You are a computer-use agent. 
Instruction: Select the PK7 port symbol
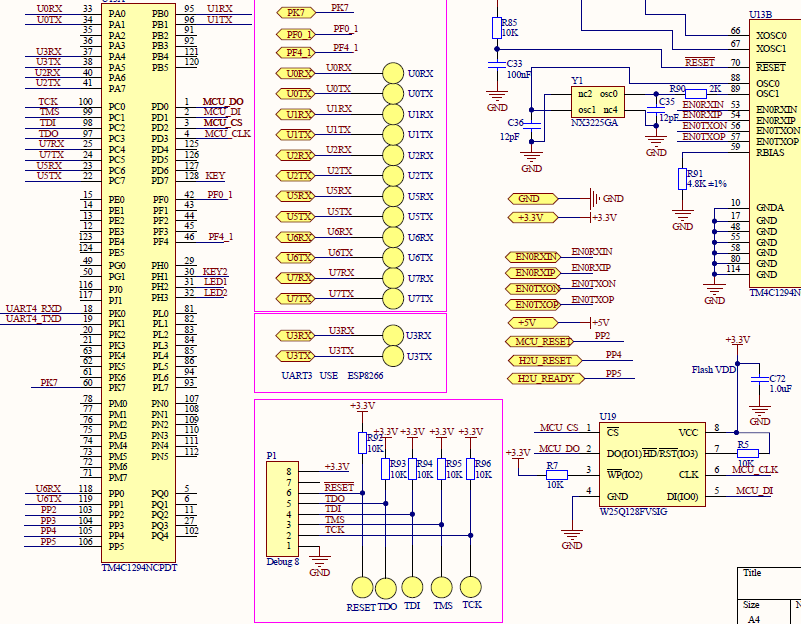pos(296,13)
